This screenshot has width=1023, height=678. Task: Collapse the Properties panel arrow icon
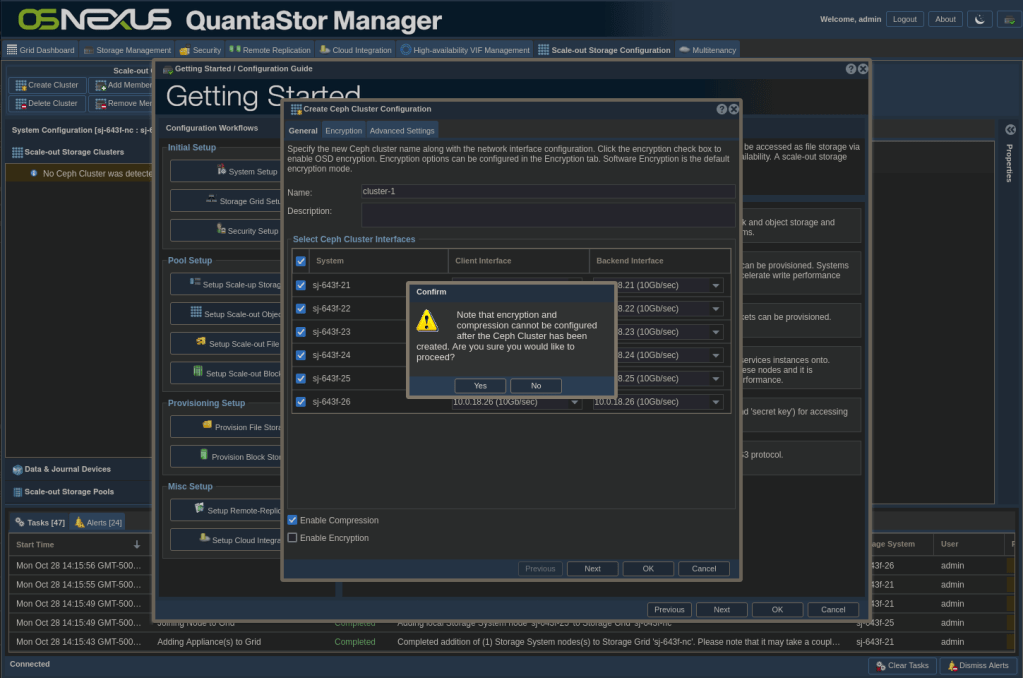pos(1010,129)
